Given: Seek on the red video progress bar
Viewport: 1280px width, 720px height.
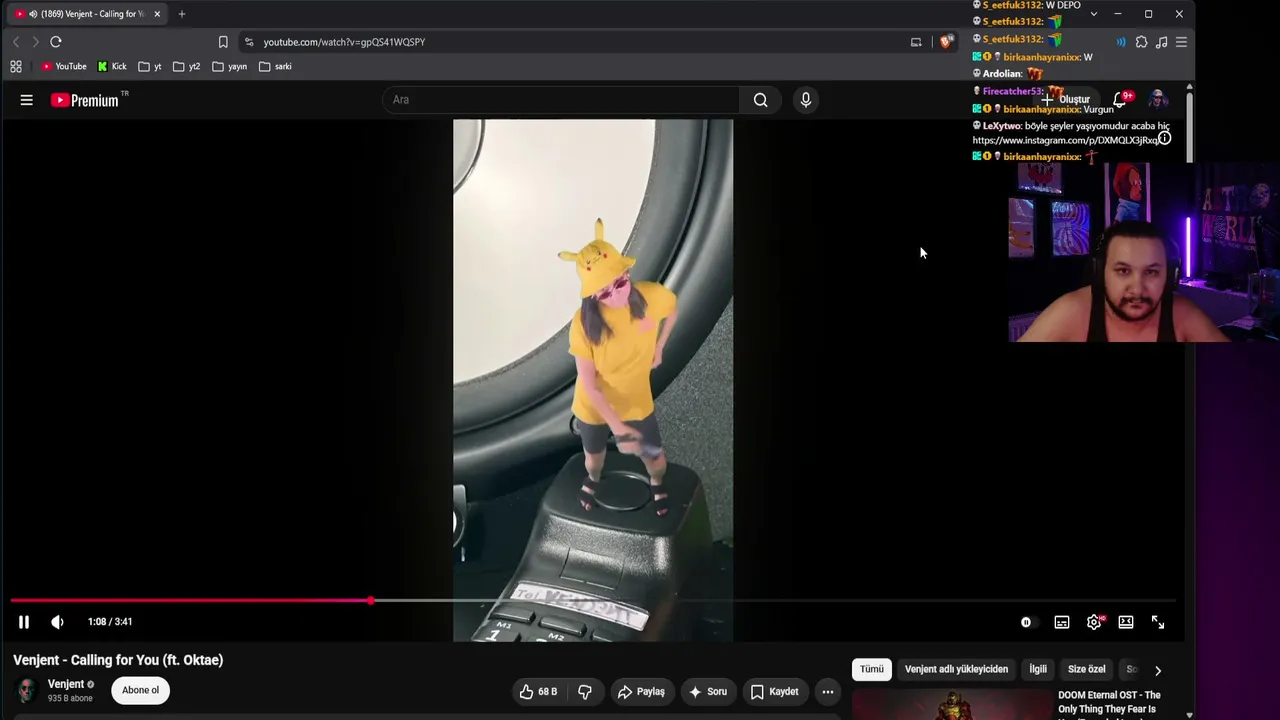Looking at the screenshot, I should (190, 600).
